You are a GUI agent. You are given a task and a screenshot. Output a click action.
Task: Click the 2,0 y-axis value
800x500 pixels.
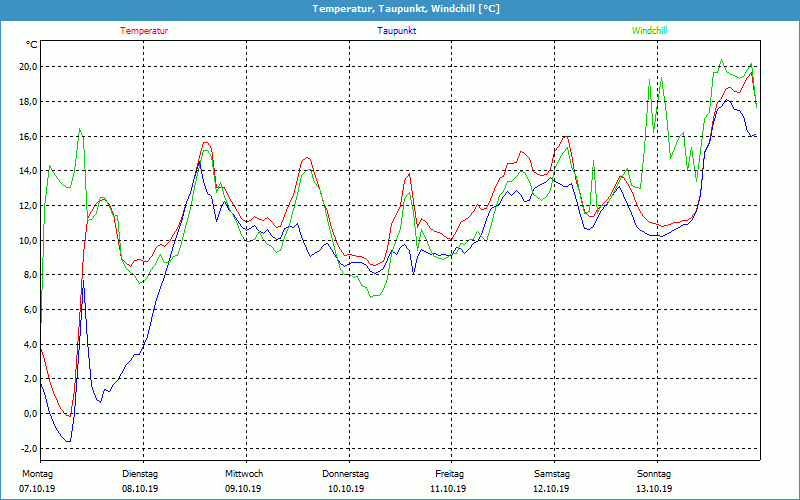point(30,379)
